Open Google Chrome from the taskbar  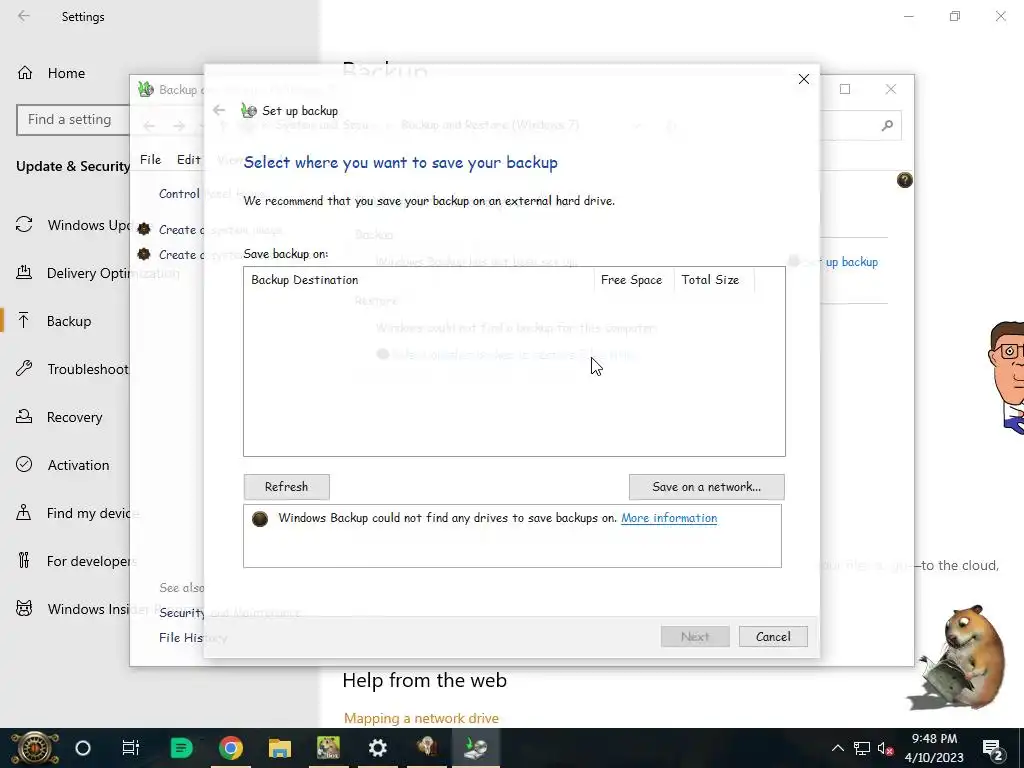click(231, 748)
